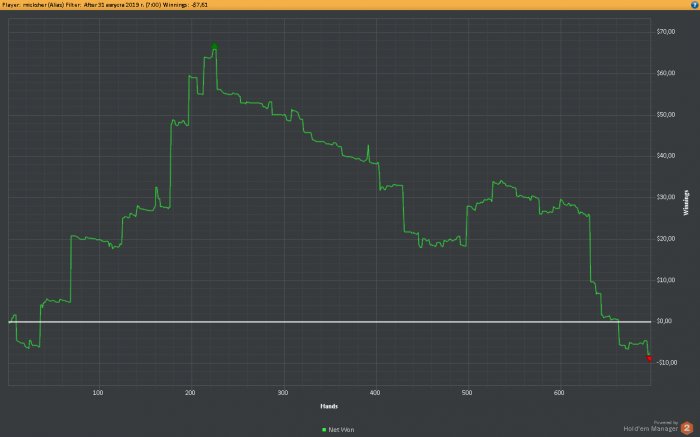Click the Hold'em Manager 2 orange logo icon

tap(687, 428)
